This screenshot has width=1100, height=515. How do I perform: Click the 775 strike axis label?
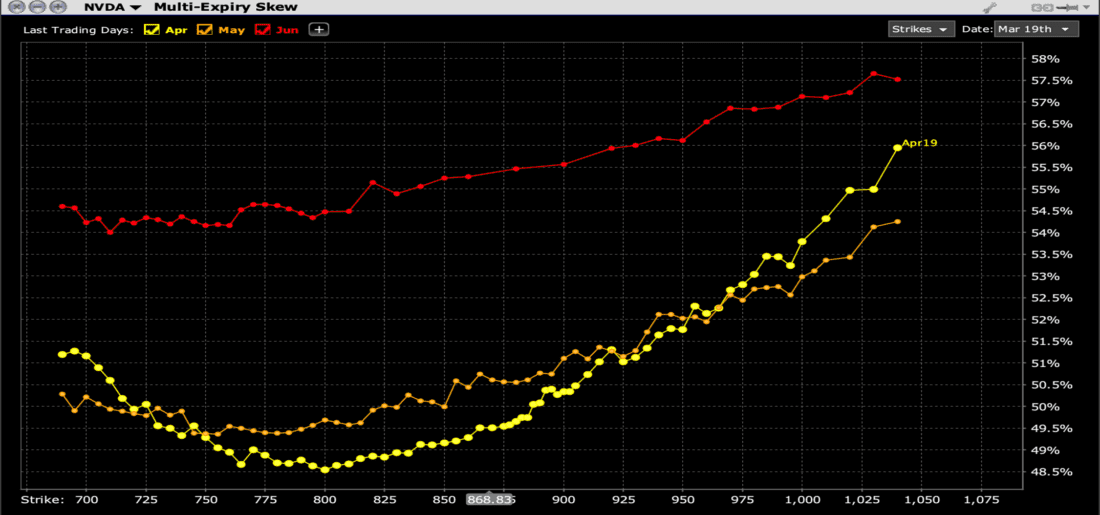coord(265,500)
